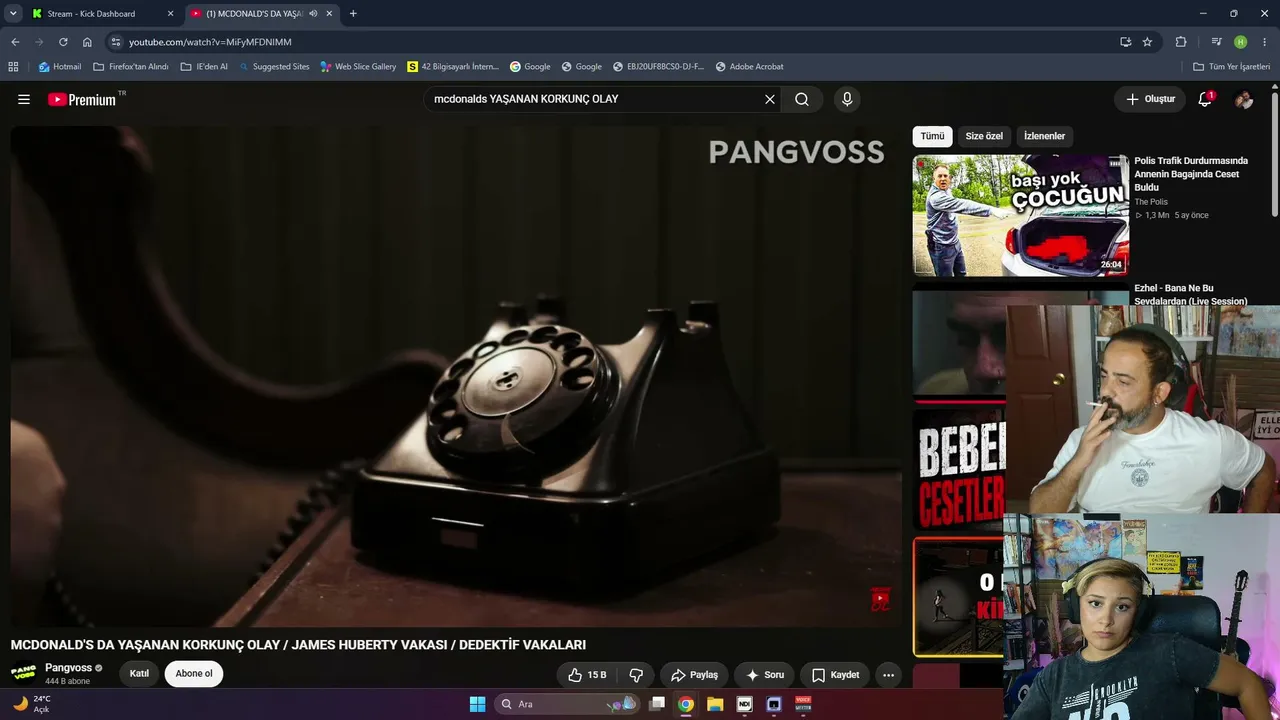Open the Web Slice Gallery bookmark

(358, 67)
